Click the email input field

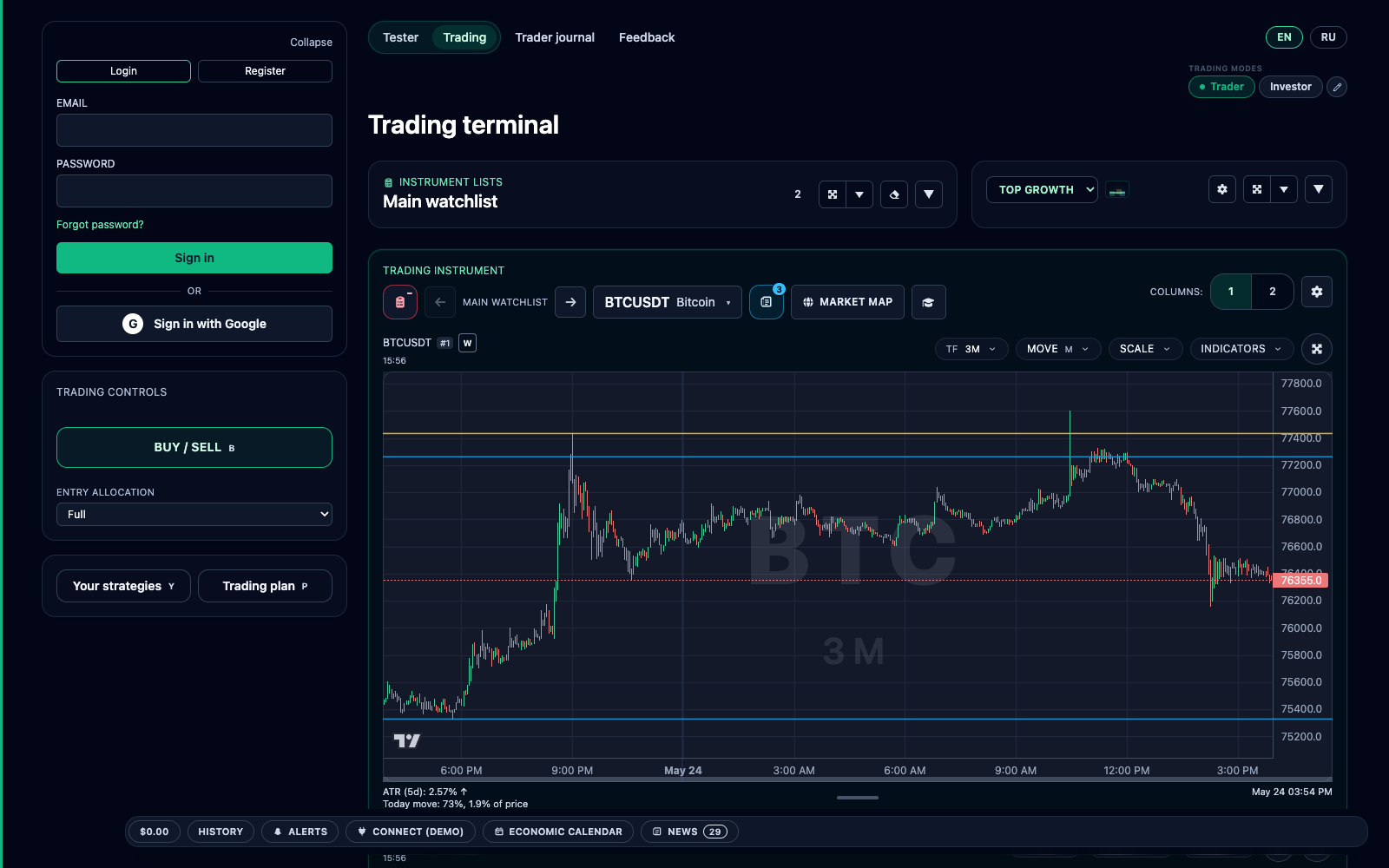(194, 130)
